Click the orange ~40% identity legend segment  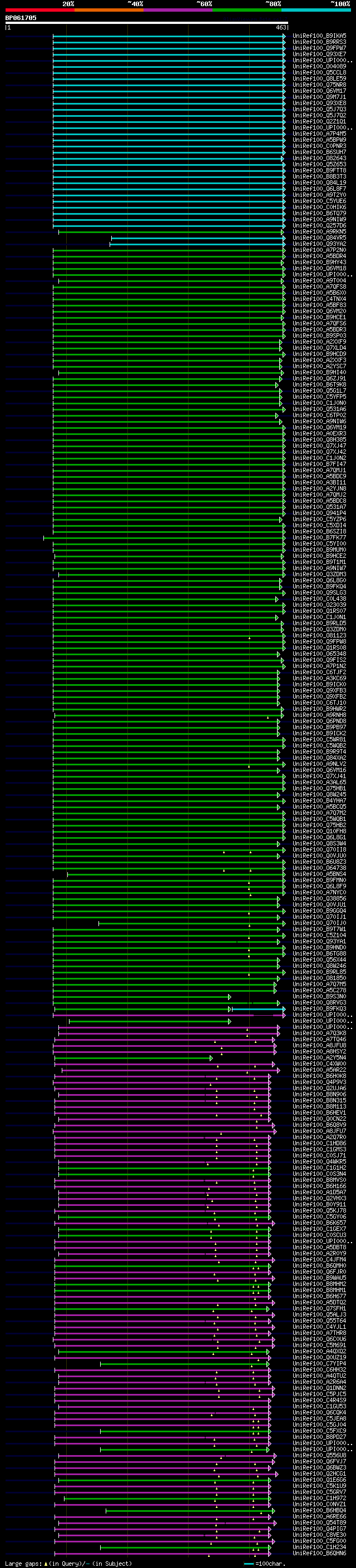pos(109,10)
